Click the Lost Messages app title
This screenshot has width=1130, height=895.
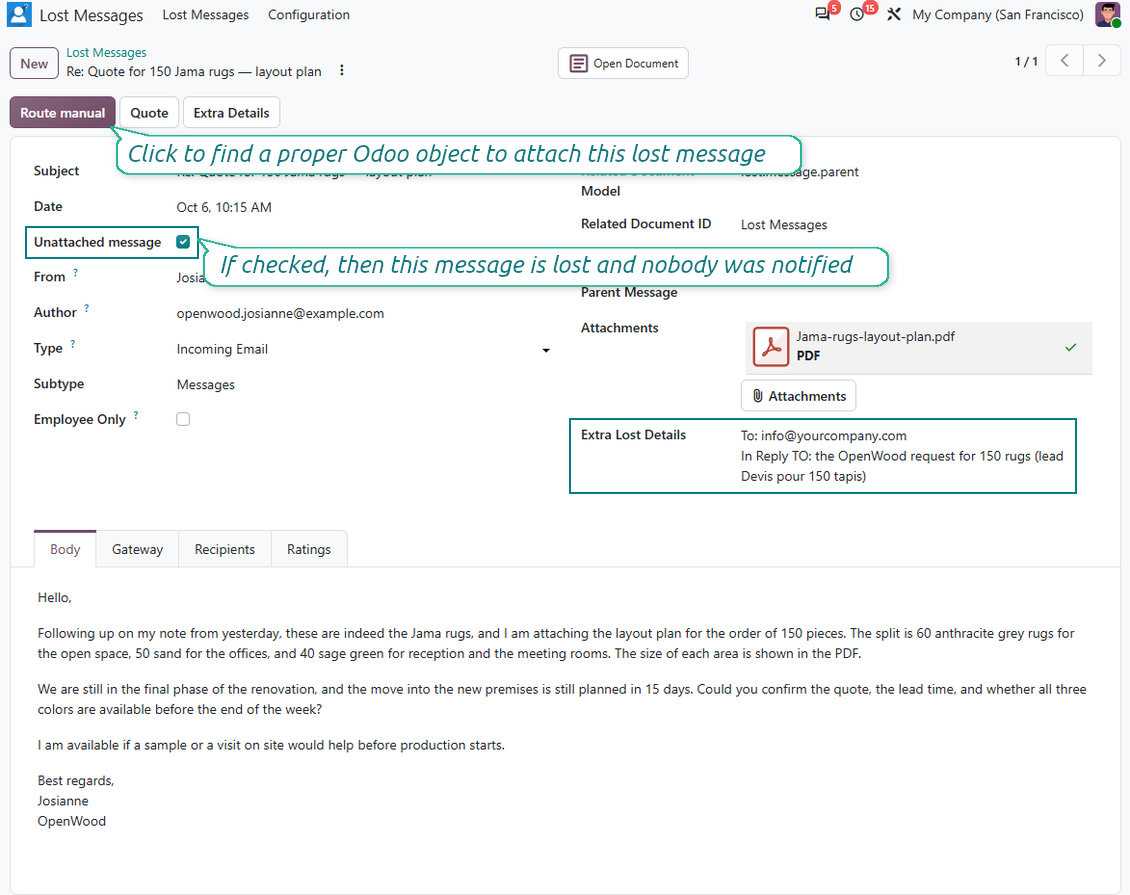coord(91,15)
